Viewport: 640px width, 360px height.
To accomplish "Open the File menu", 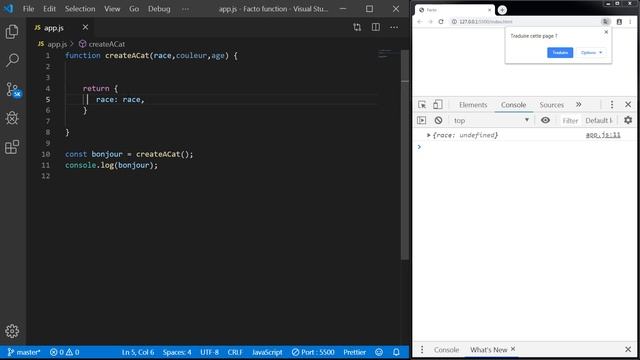I will tap(28, 9).
